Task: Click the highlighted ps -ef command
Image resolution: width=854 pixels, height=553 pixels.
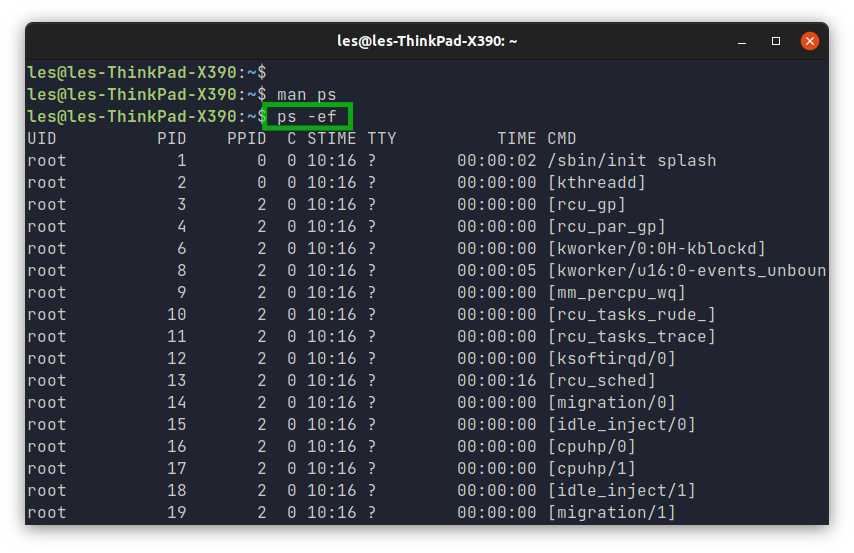Action: (x=307, y=117)
